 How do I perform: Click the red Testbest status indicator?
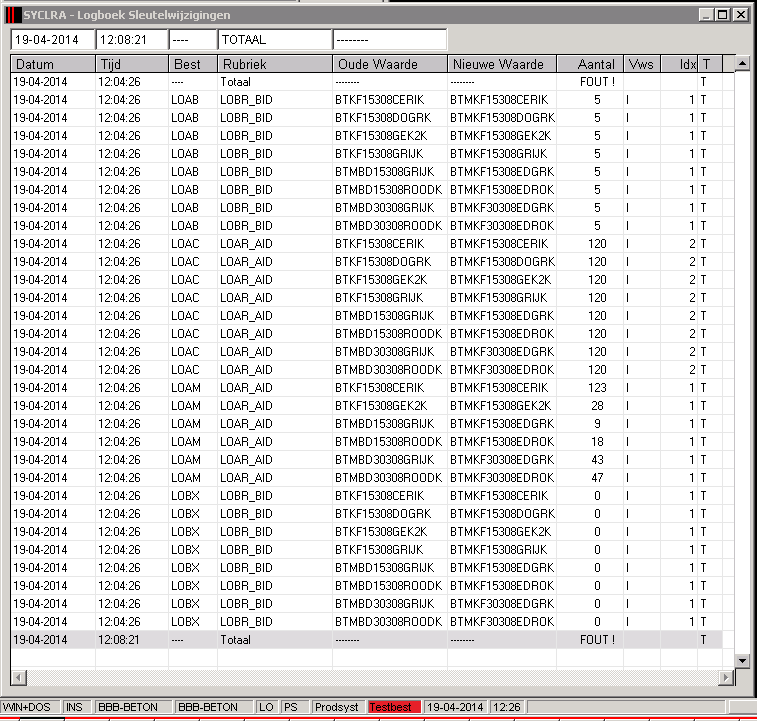tap(394, 707)
